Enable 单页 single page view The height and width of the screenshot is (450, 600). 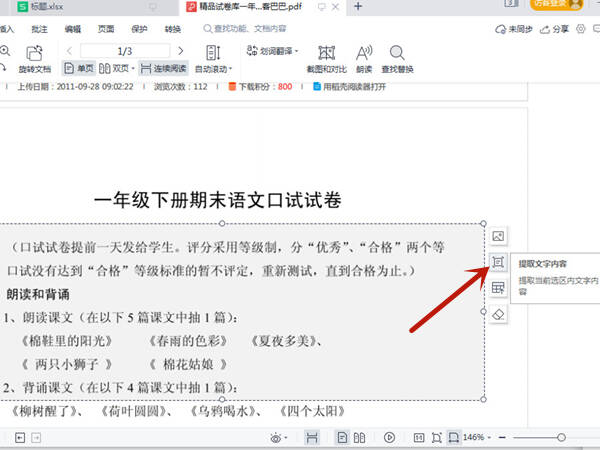(79, 68)
